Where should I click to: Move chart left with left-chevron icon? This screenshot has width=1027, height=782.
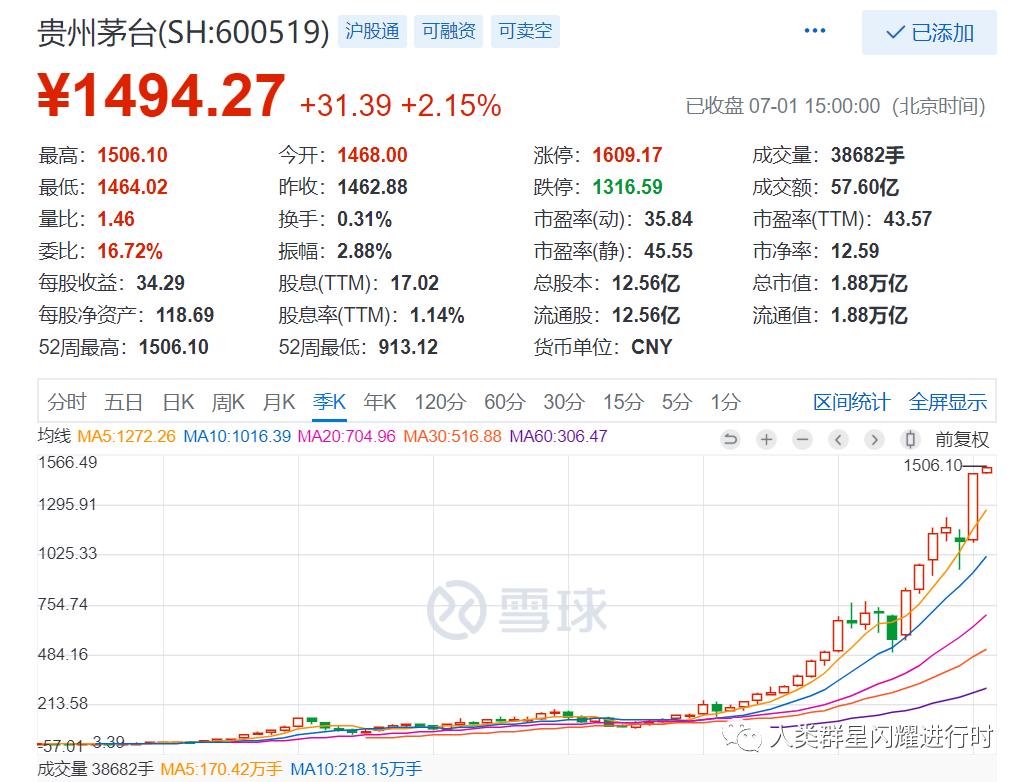click(838, 439)
